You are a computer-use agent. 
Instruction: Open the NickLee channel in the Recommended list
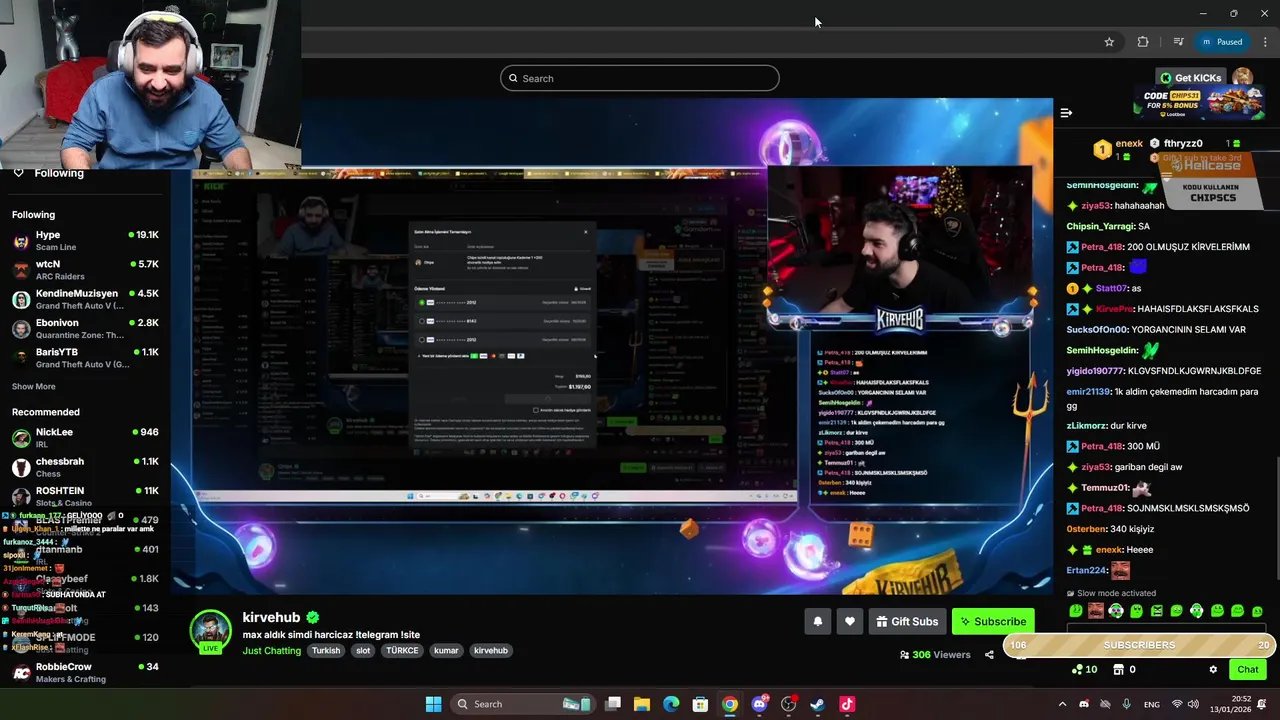pos(85,437)
